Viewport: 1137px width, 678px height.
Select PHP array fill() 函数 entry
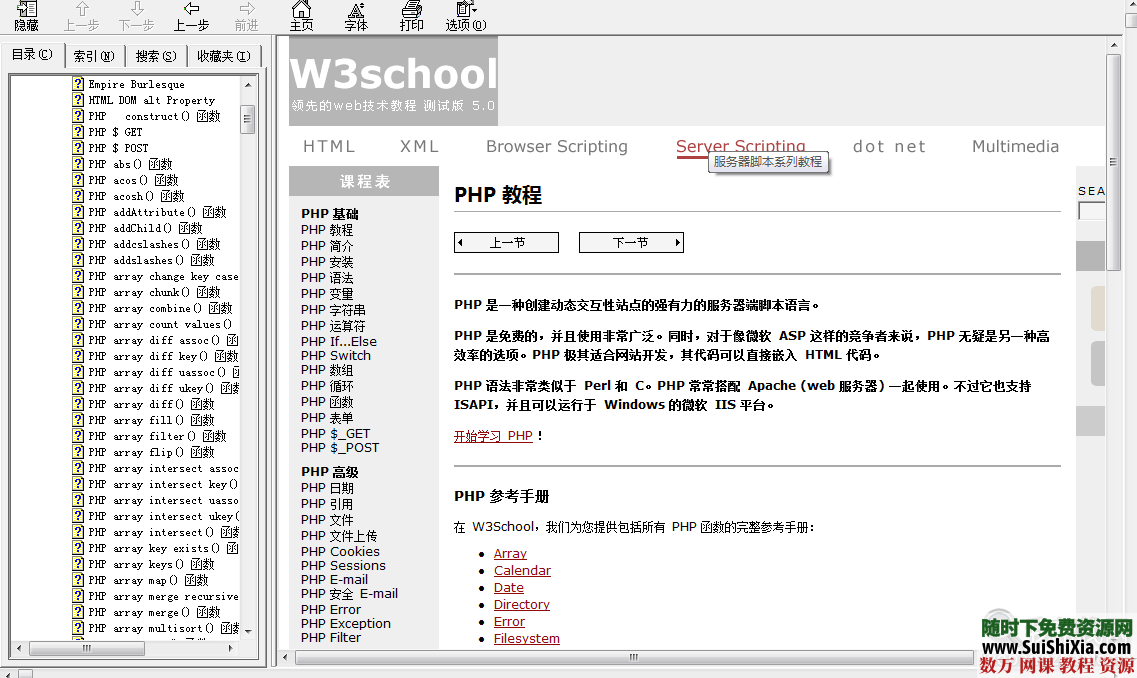coord(152,420)
